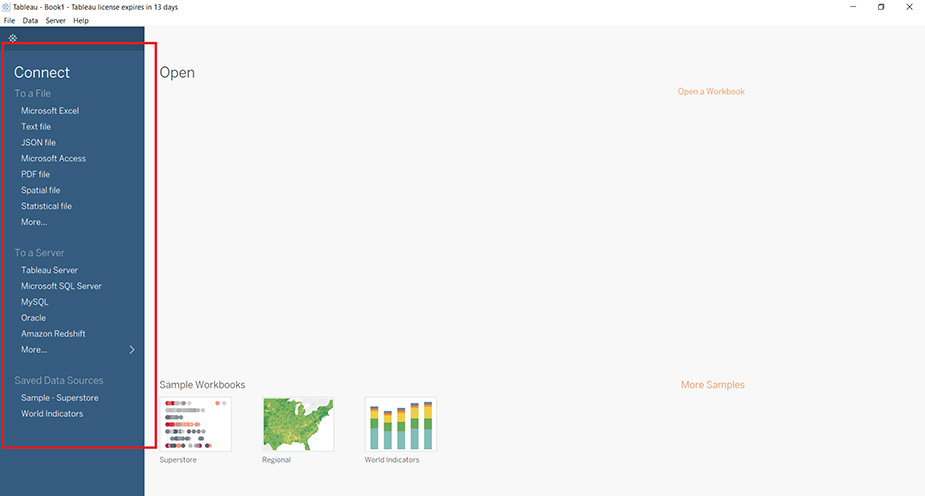Minimize the Tableau window
Screen dimensions: 925x496
point(853,7)
